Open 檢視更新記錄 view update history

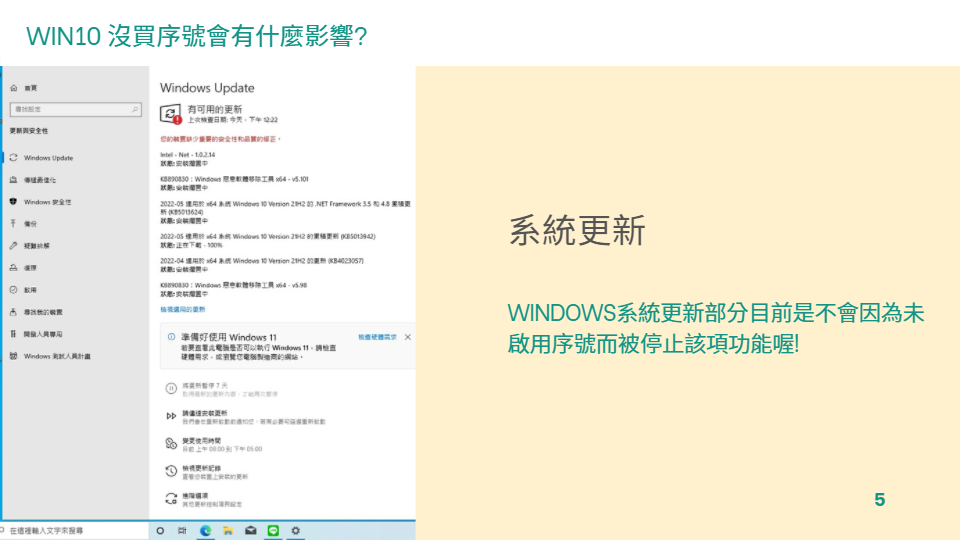pos(206,472)
